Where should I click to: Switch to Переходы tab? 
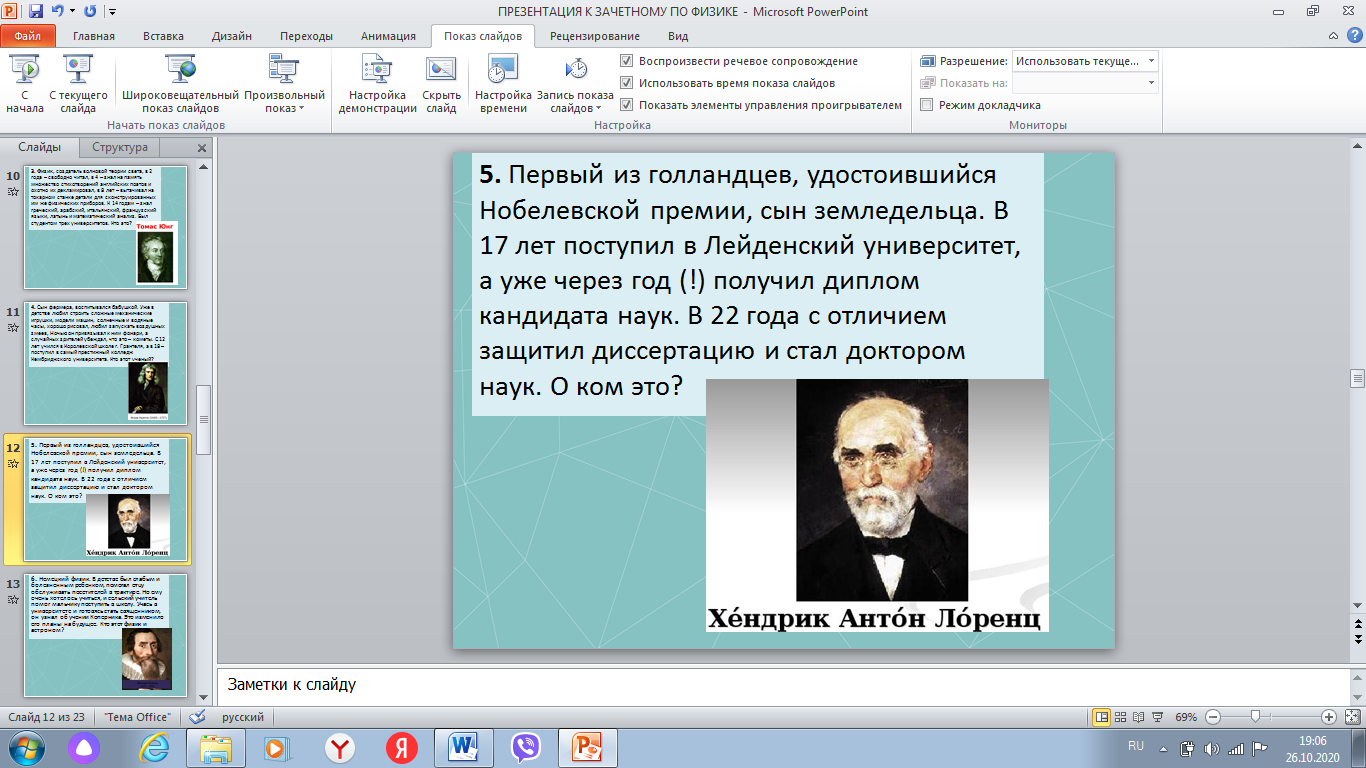click(306, 36)
